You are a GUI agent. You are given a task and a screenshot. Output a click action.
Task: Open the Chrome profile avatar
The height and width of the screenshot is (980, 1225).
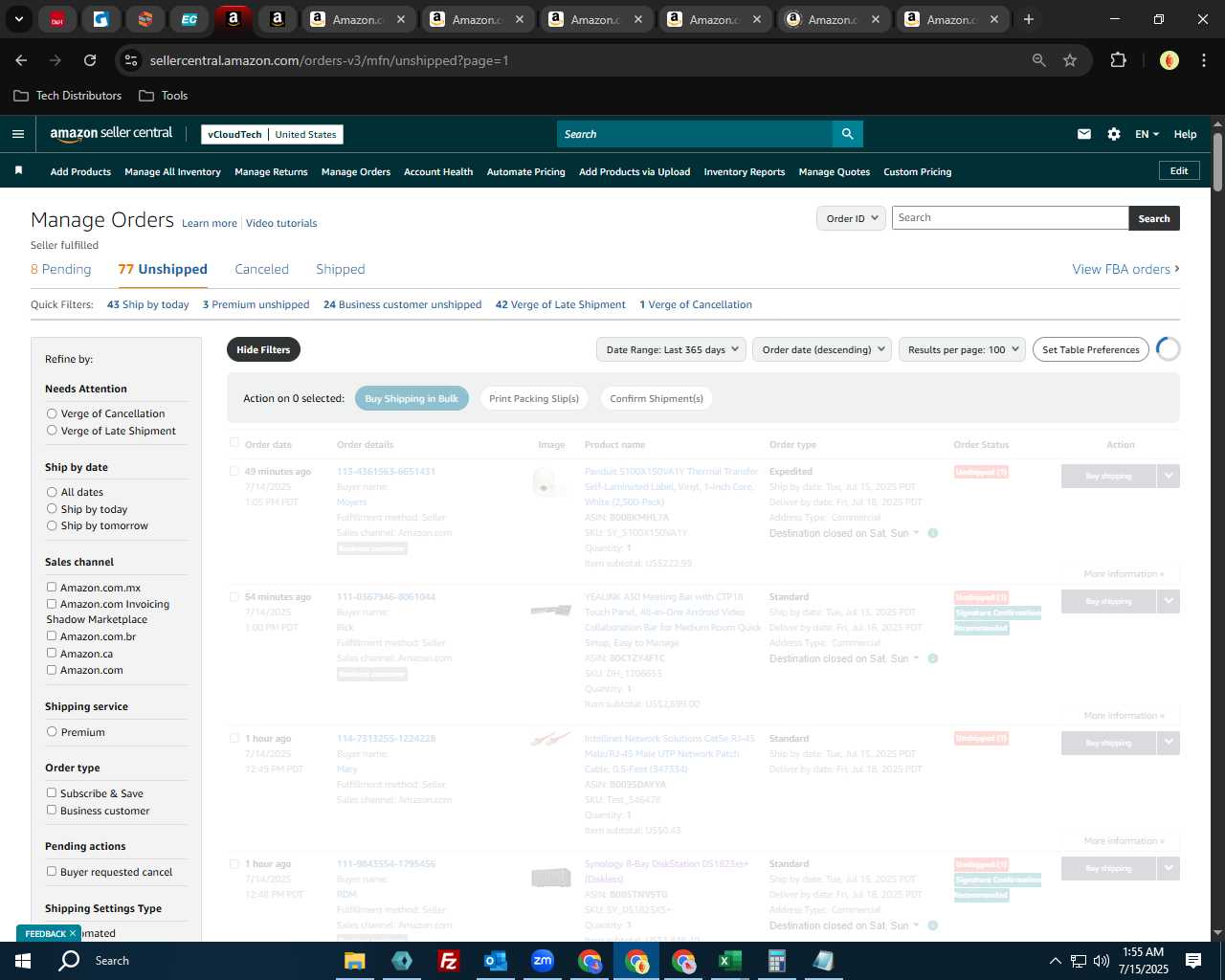pyautogui.click(x=1169, y=60)
